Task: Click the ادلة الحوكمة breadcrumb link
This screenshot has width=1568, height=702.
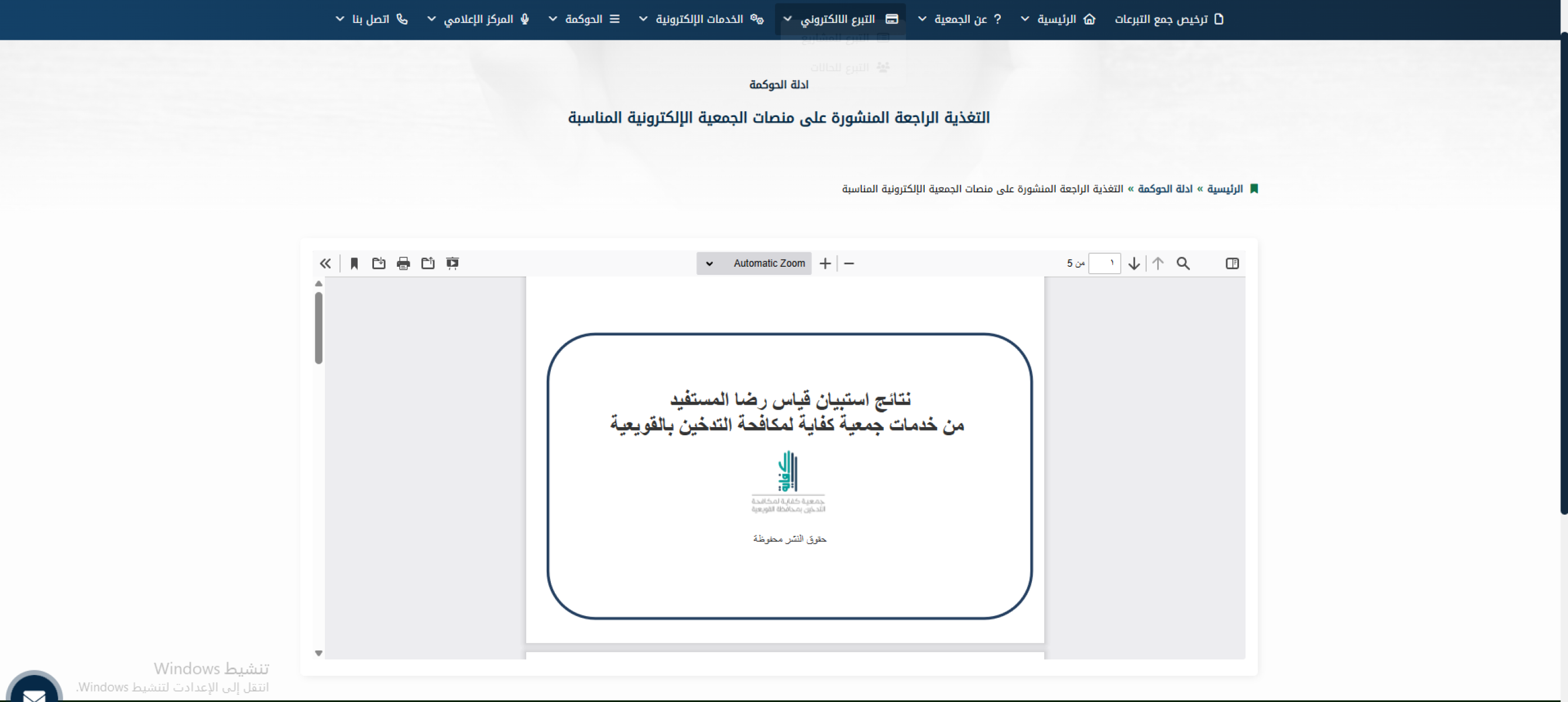Action: point(1164,189)
